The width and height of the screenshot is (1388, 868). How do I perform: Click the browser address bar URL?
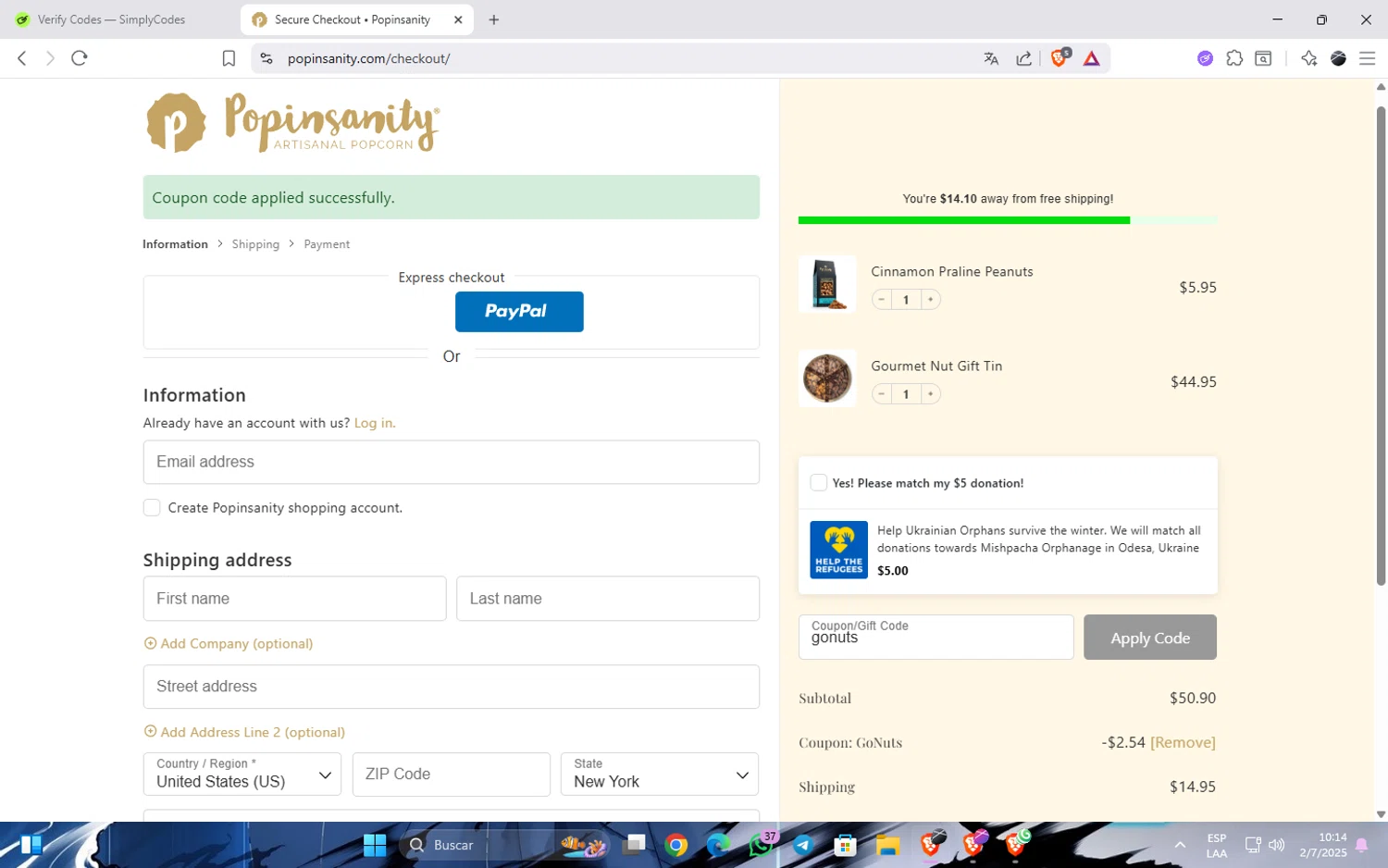point(368,58)
